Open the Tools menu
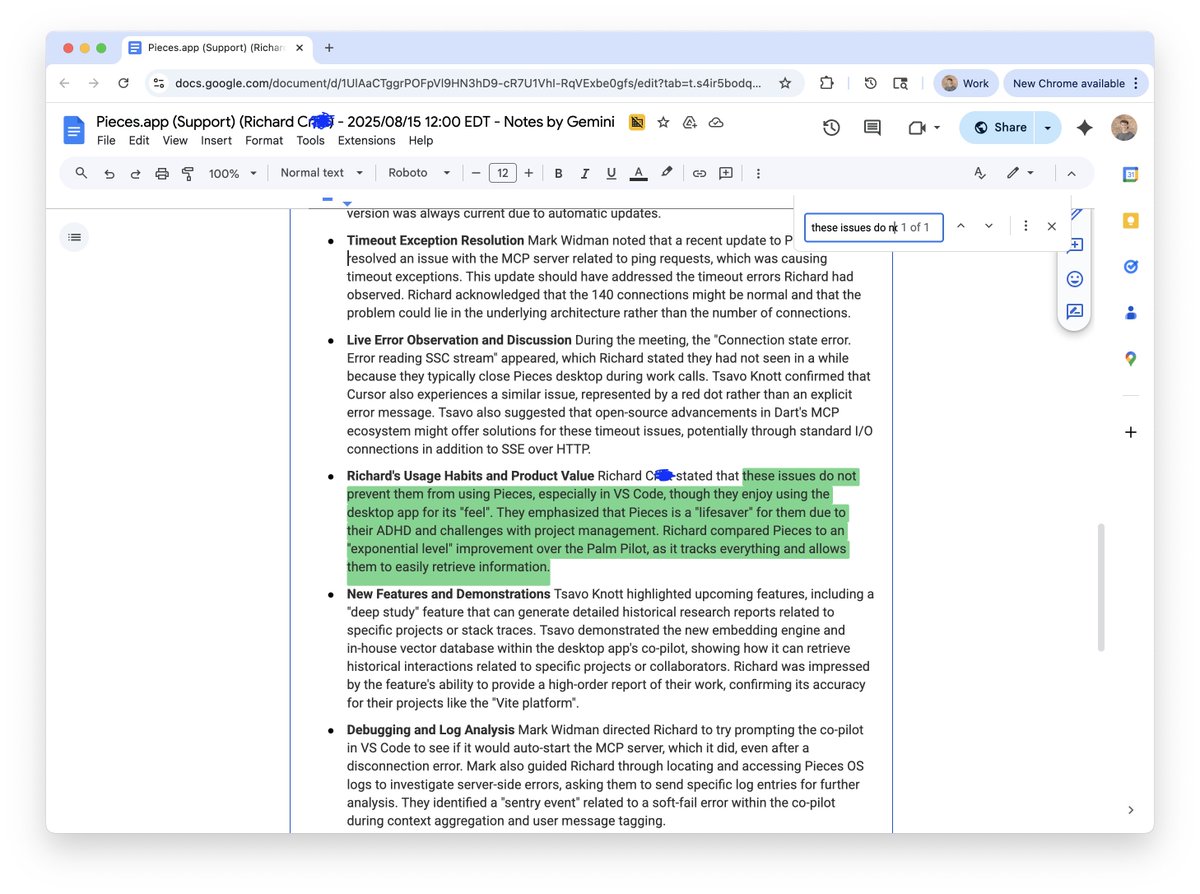The image size is (1200, 894). click(311, 141)
